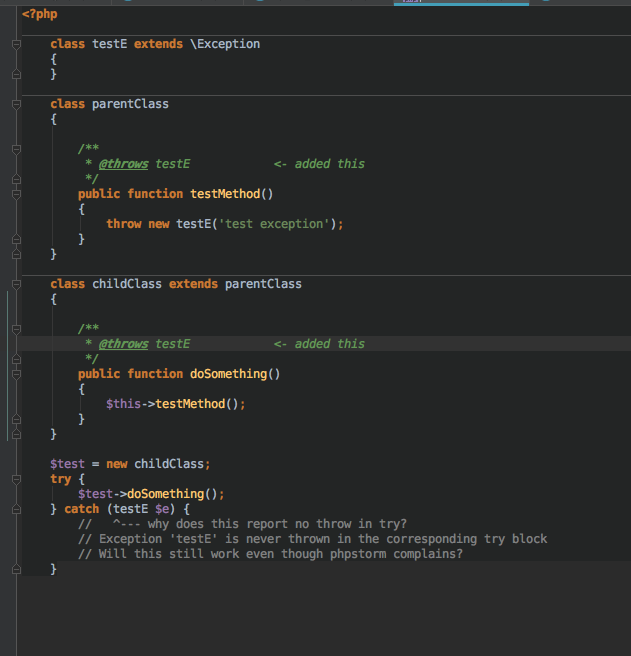This screenshot has width=631, height=656.
Task: Place cursor on \Exception class name
Action: (x=225, y=44)
